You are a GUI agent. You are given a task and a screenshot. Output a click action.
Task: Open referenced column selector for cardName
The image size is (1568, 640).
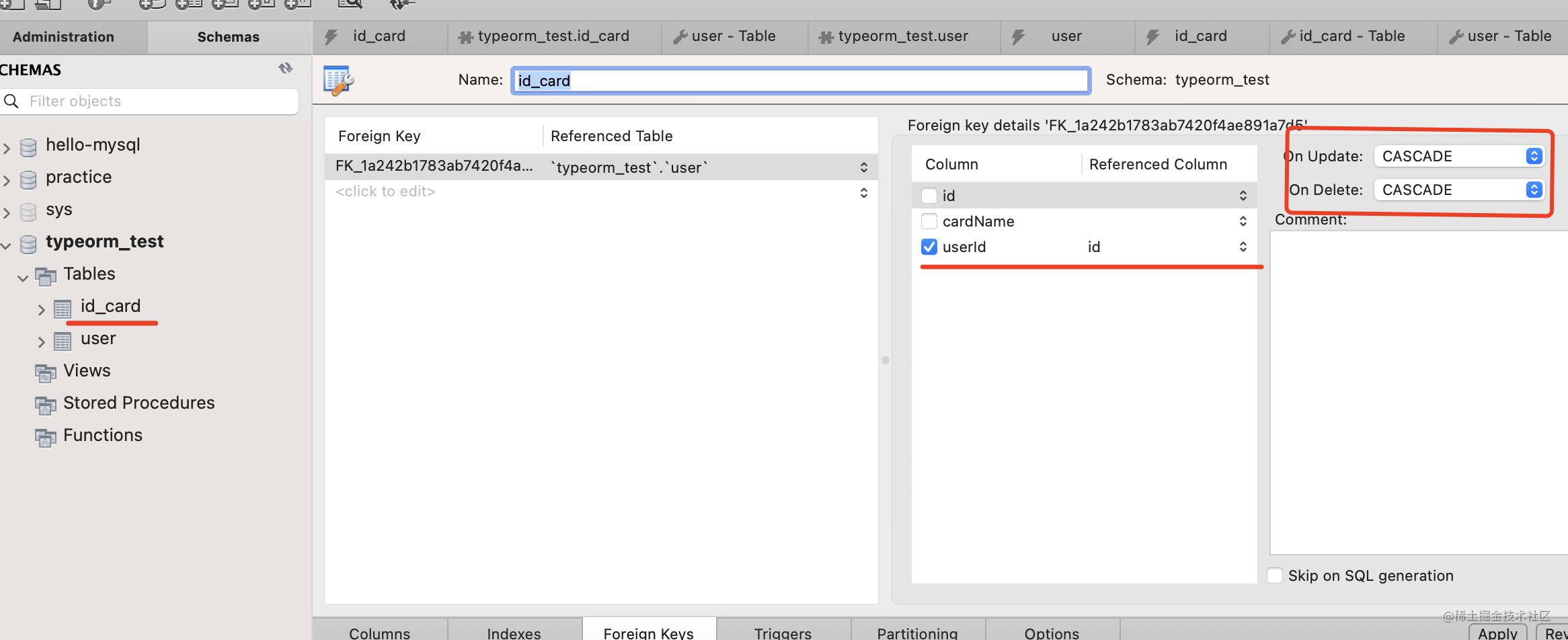point(1243,221)
